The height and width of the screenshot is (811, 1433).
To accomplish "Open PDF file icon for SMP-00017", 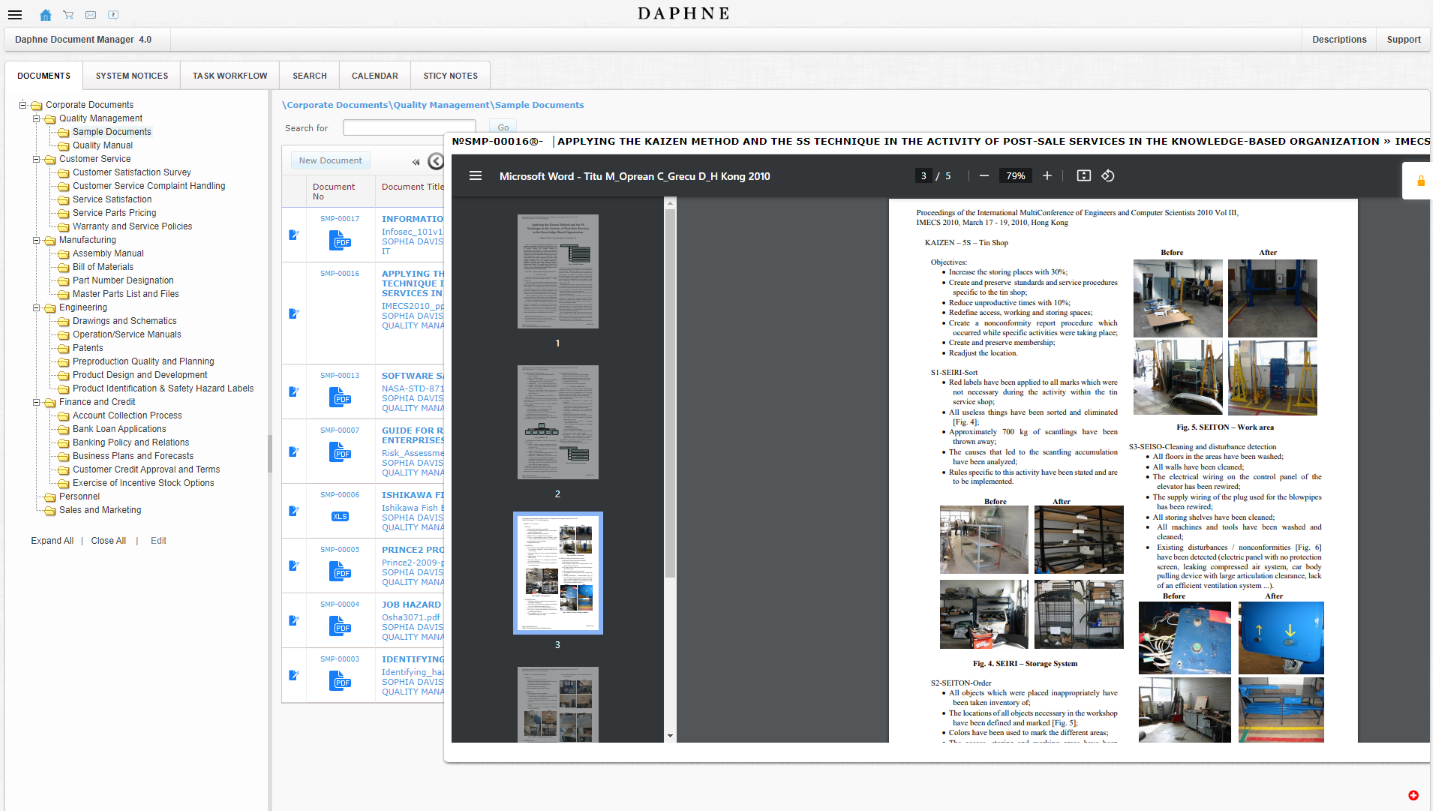I will [341, 239].
